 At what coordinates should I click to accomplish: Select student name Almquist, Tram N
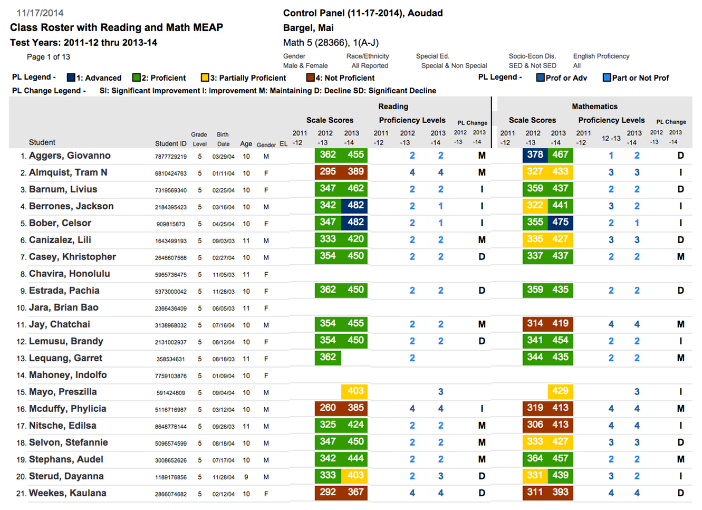68,173
